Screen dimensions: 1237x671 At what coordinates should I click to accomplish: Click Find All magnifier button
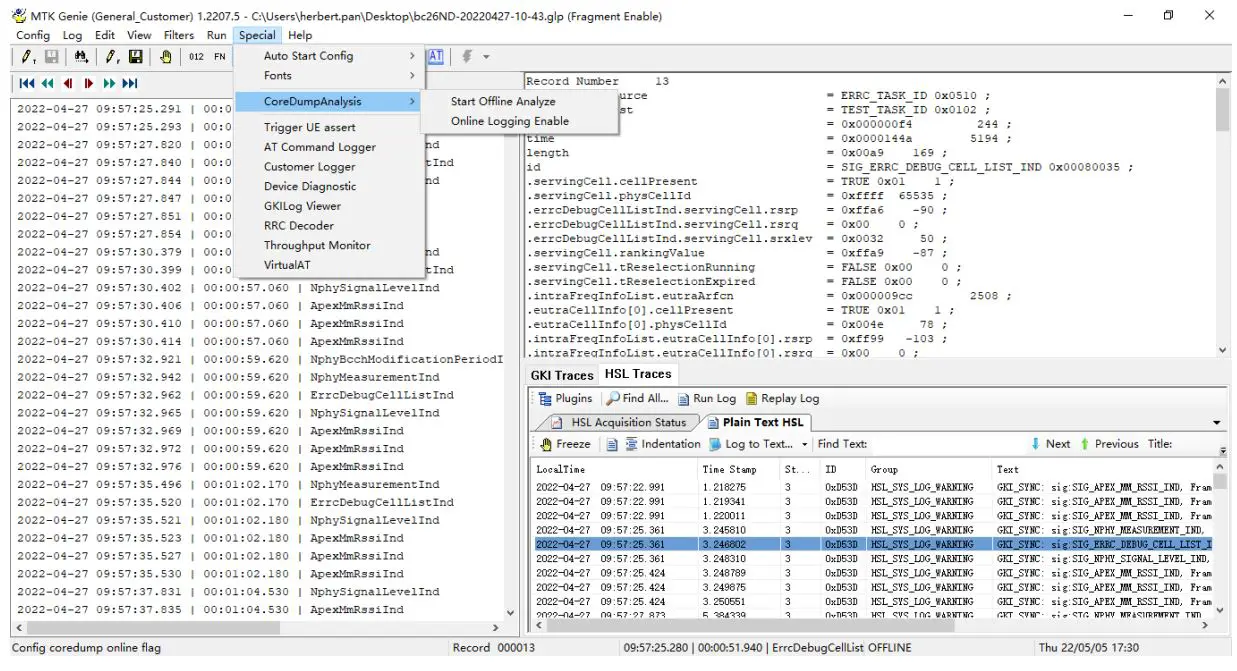(x=637, y=398)
